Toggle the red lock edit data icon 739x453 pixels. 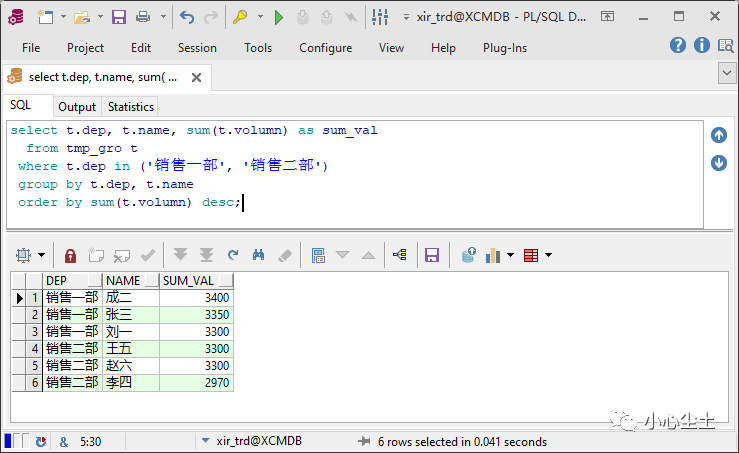70,255
